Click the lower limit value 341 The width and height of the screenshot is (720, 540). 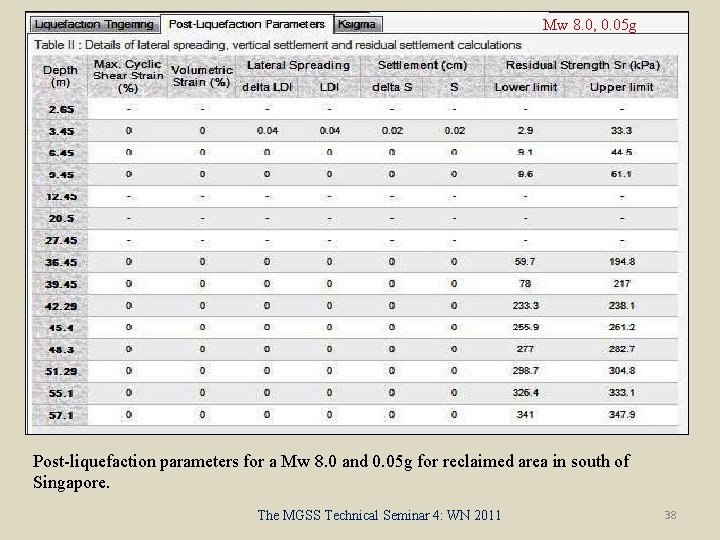point(525,415)
